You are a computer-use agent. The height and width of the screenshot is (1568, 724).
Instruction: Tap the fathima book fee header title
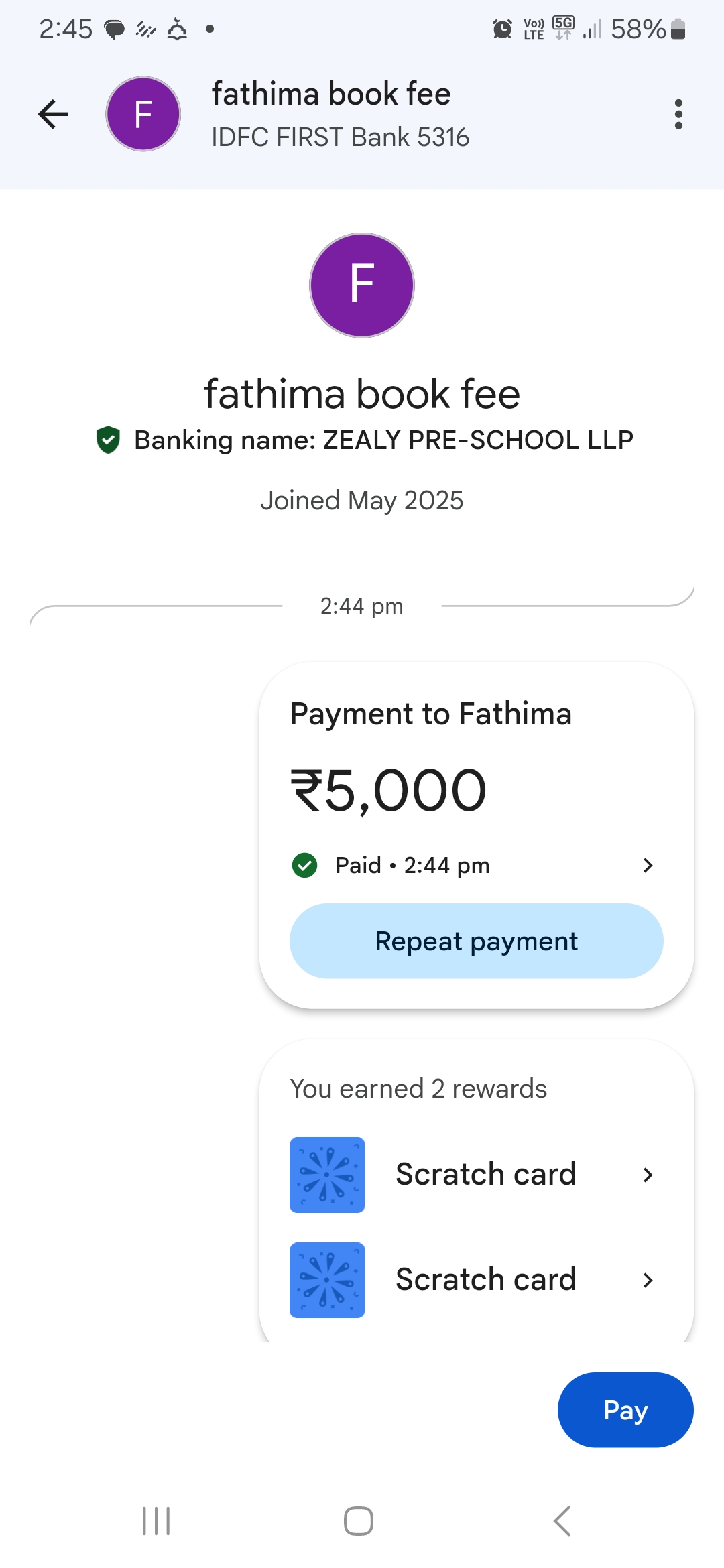[331, 94]
